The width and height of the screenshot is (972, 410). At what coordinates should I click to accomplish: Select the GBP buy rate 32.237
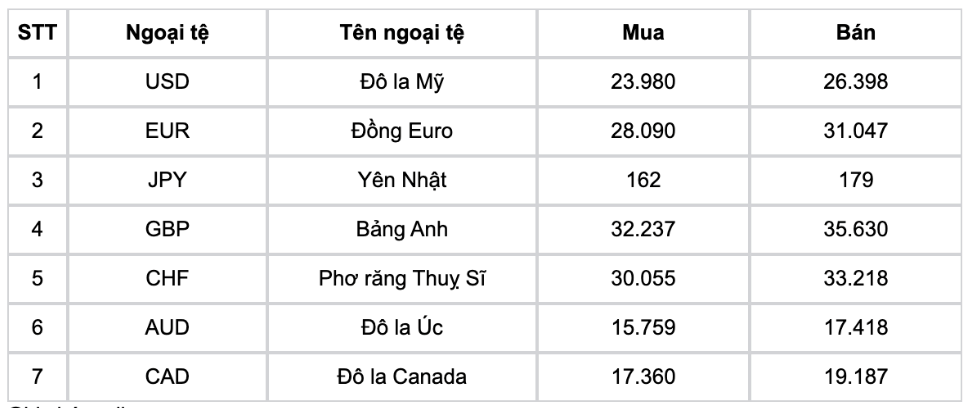(x=643, y=229)
